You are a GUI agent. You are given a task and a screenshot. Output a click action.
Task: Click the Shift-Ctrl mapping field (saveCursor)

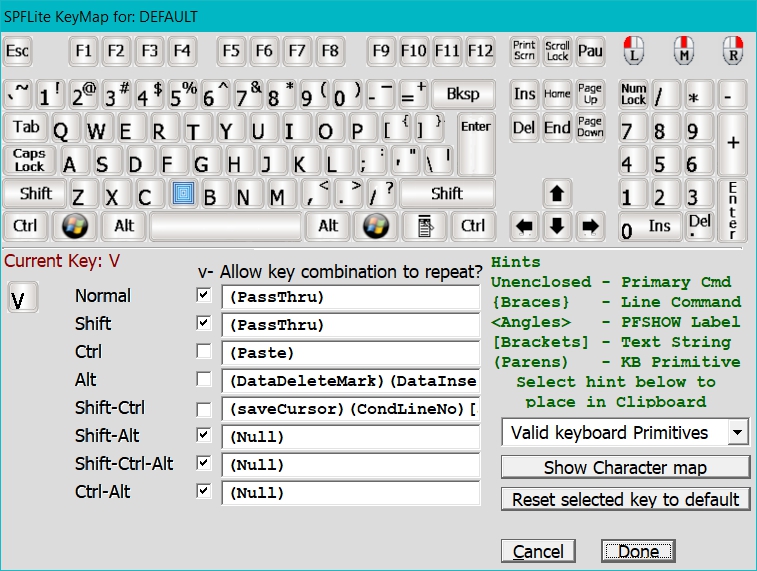click(351, 408)
